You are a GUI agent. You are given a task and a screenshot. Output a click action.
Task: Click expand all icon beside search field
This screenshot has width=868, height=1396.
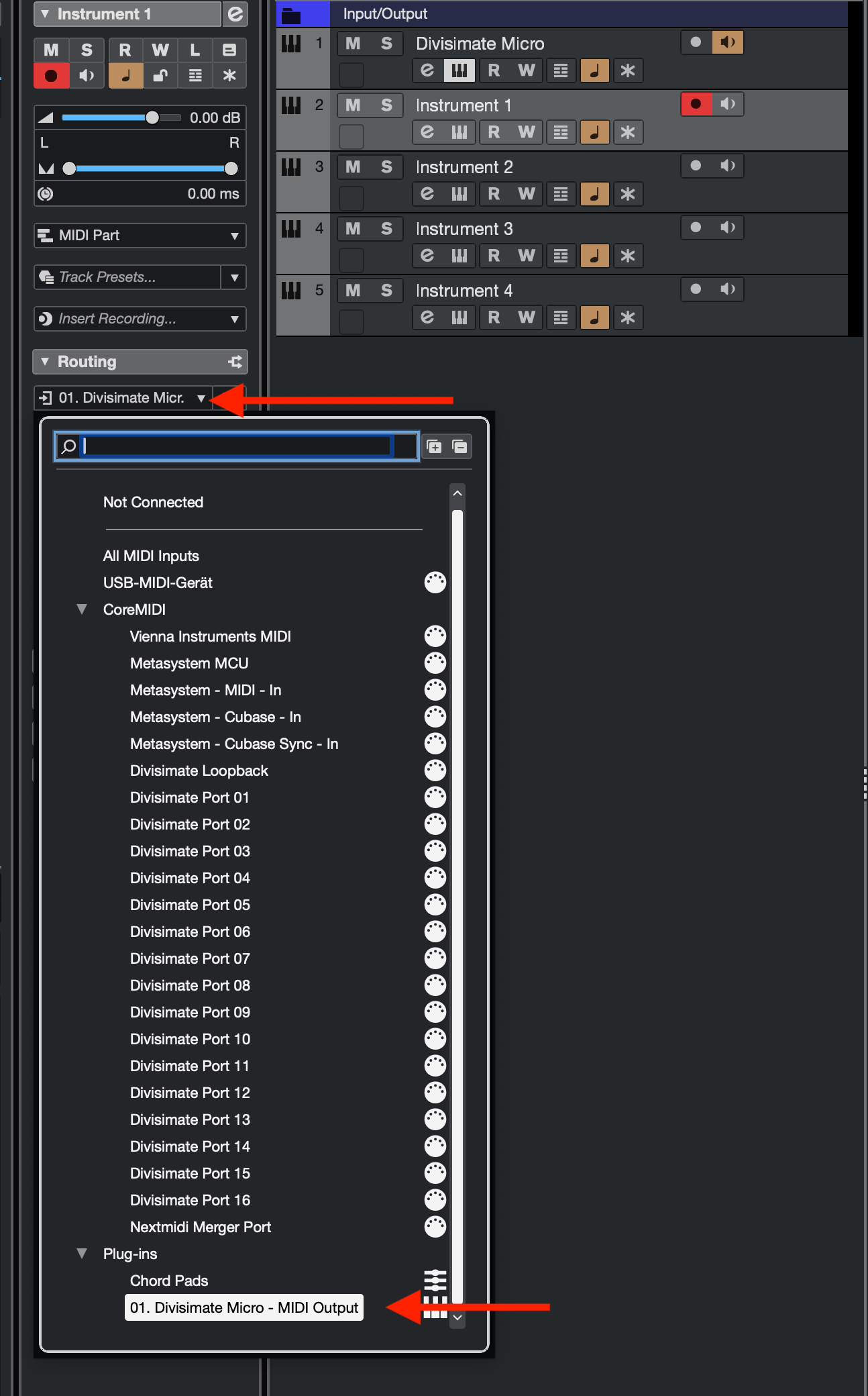click(434, 447)
